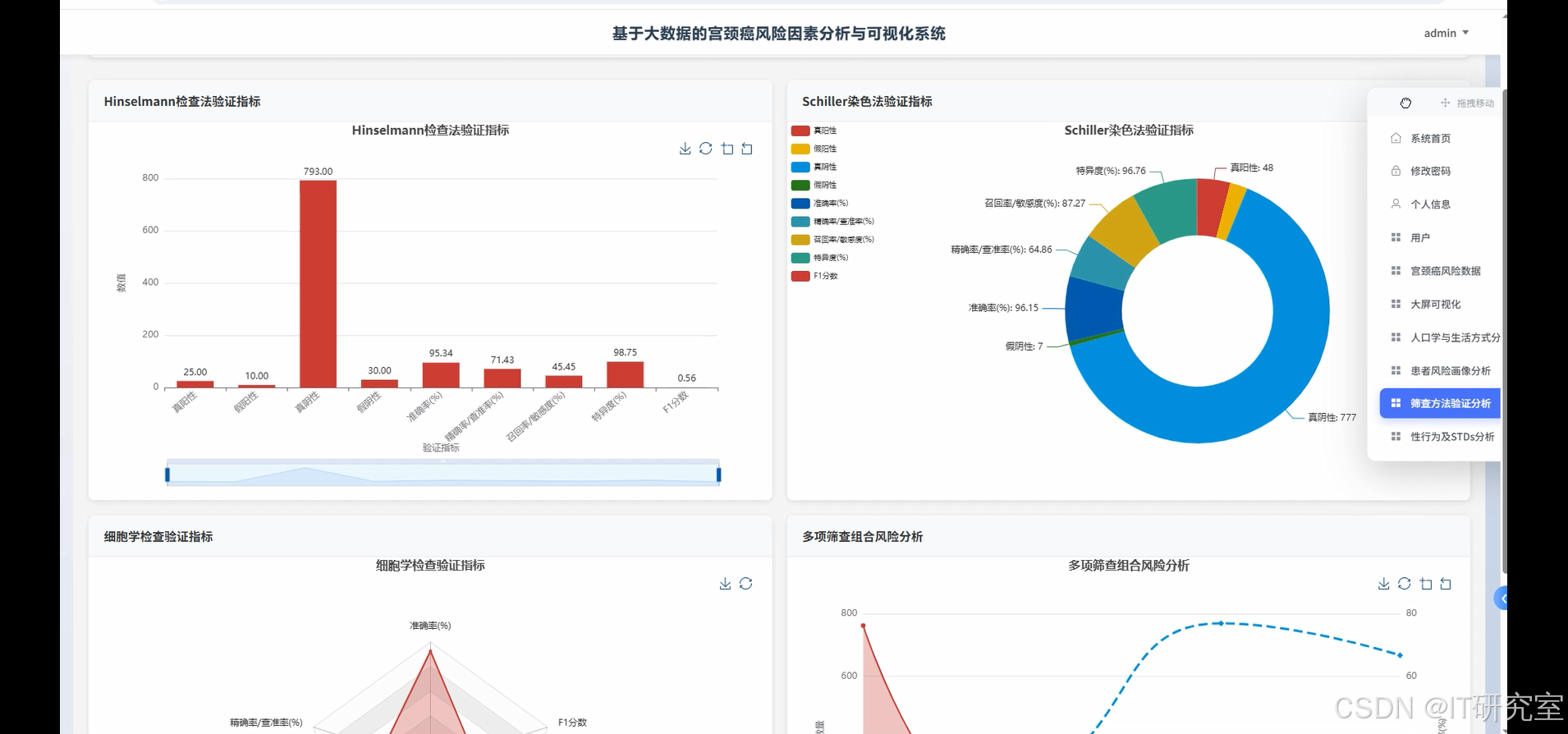Click the blue collapse arrow at right edge
The height and width of the screenshot is (734, 1568).
tap(1501, 599)
